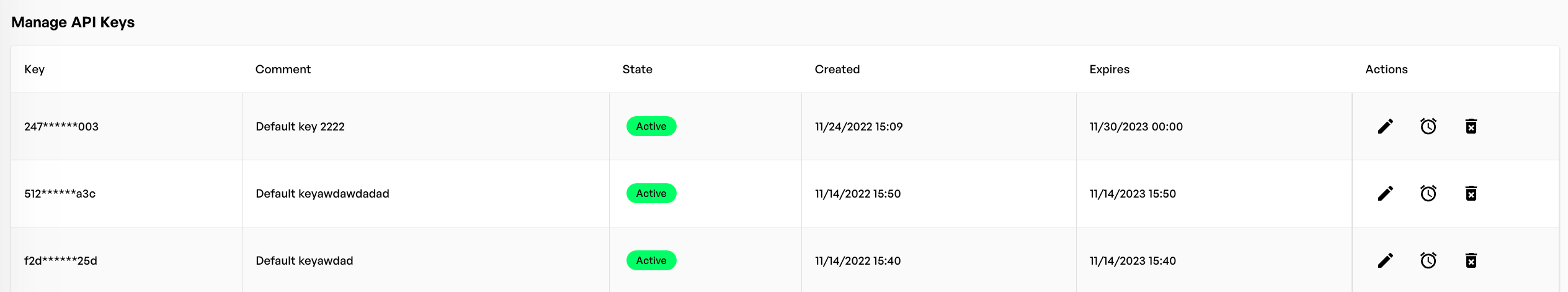The image size is (1568, 292).
Task: Click the Comment column header
Action: (283, 70)
